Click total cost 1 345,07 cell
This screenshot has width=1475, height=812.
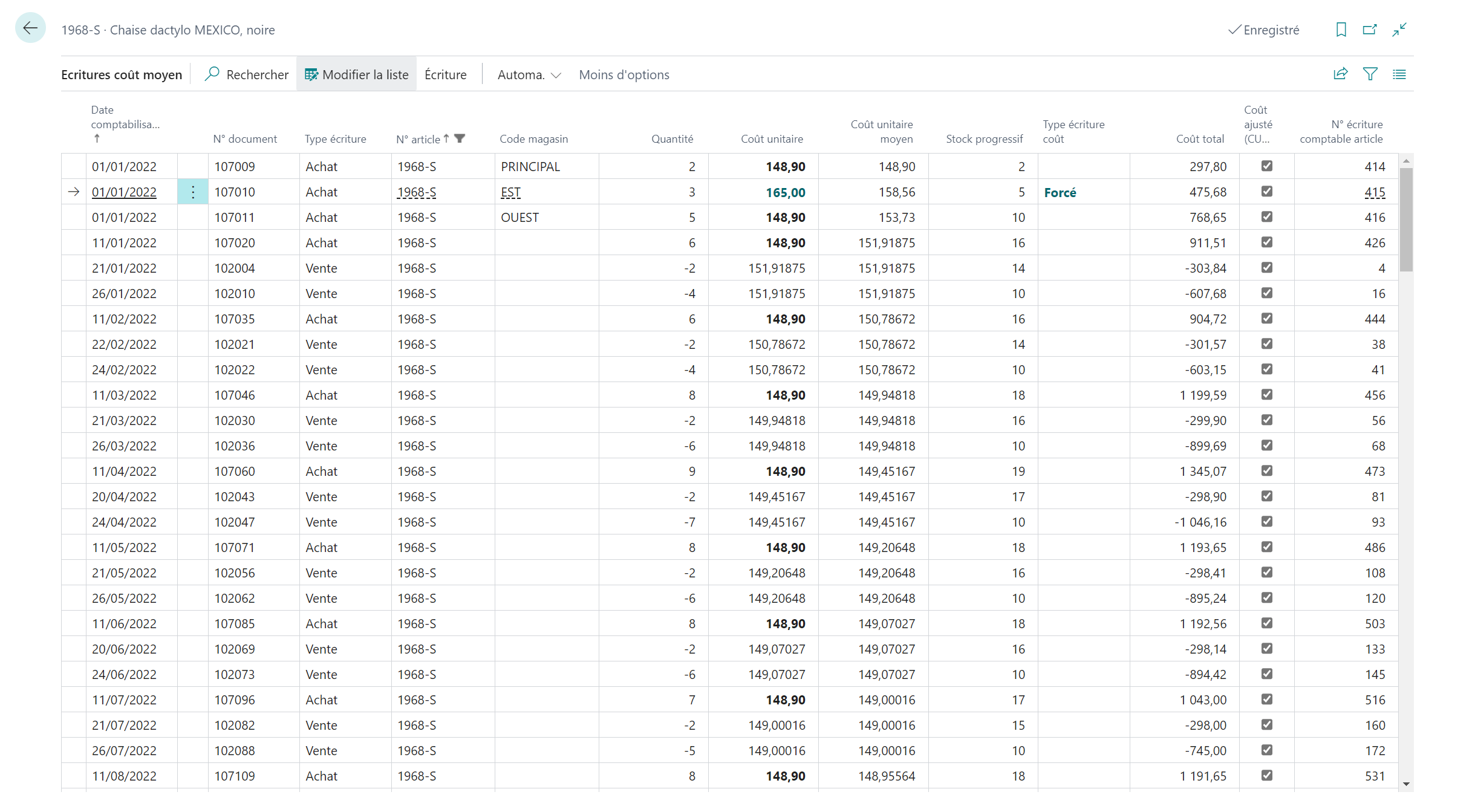(x=1184, y=471)
